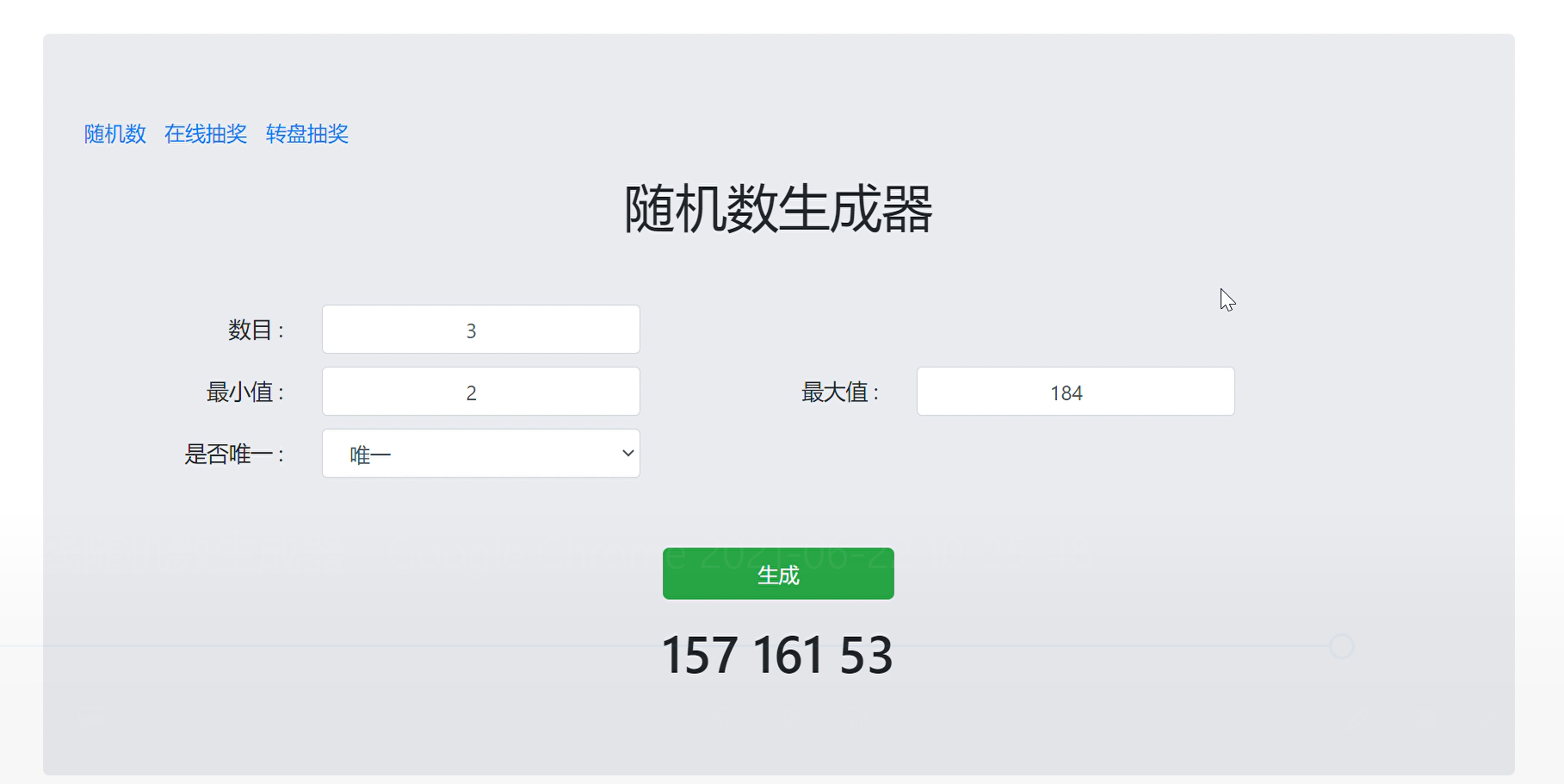Click the generated number 53 in results
Image resolution: width=1564 pixels, height=784 pixels.
click(x=867, y=656)
